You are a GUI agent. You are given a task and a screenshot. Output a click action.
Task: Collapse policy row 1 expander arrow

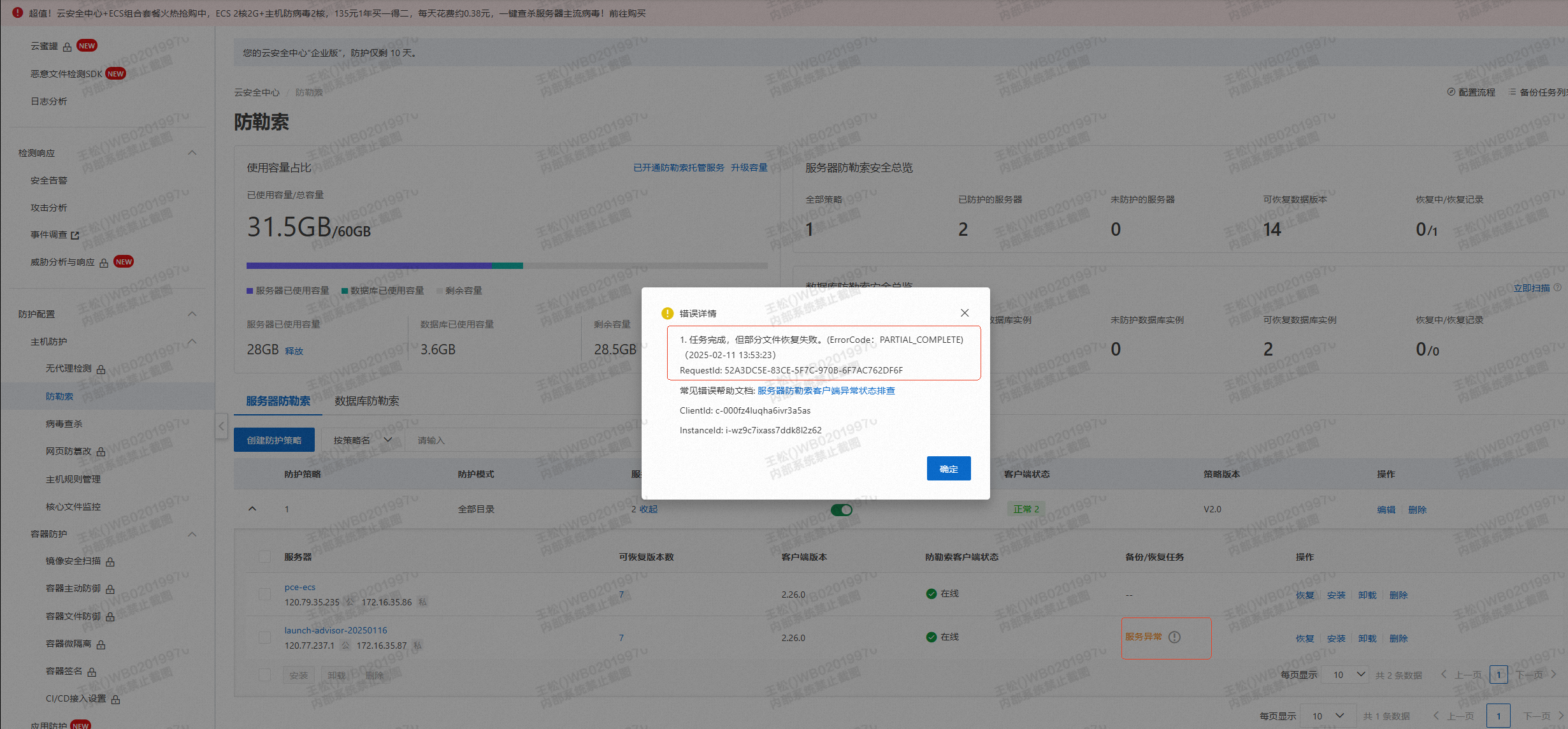point(252,509)
